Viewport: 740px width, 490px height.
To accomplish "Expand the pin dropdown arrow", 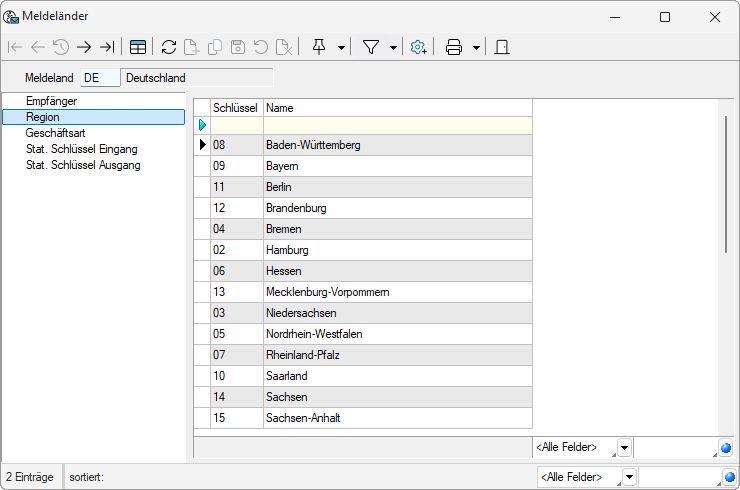I will tap(341, 47).
